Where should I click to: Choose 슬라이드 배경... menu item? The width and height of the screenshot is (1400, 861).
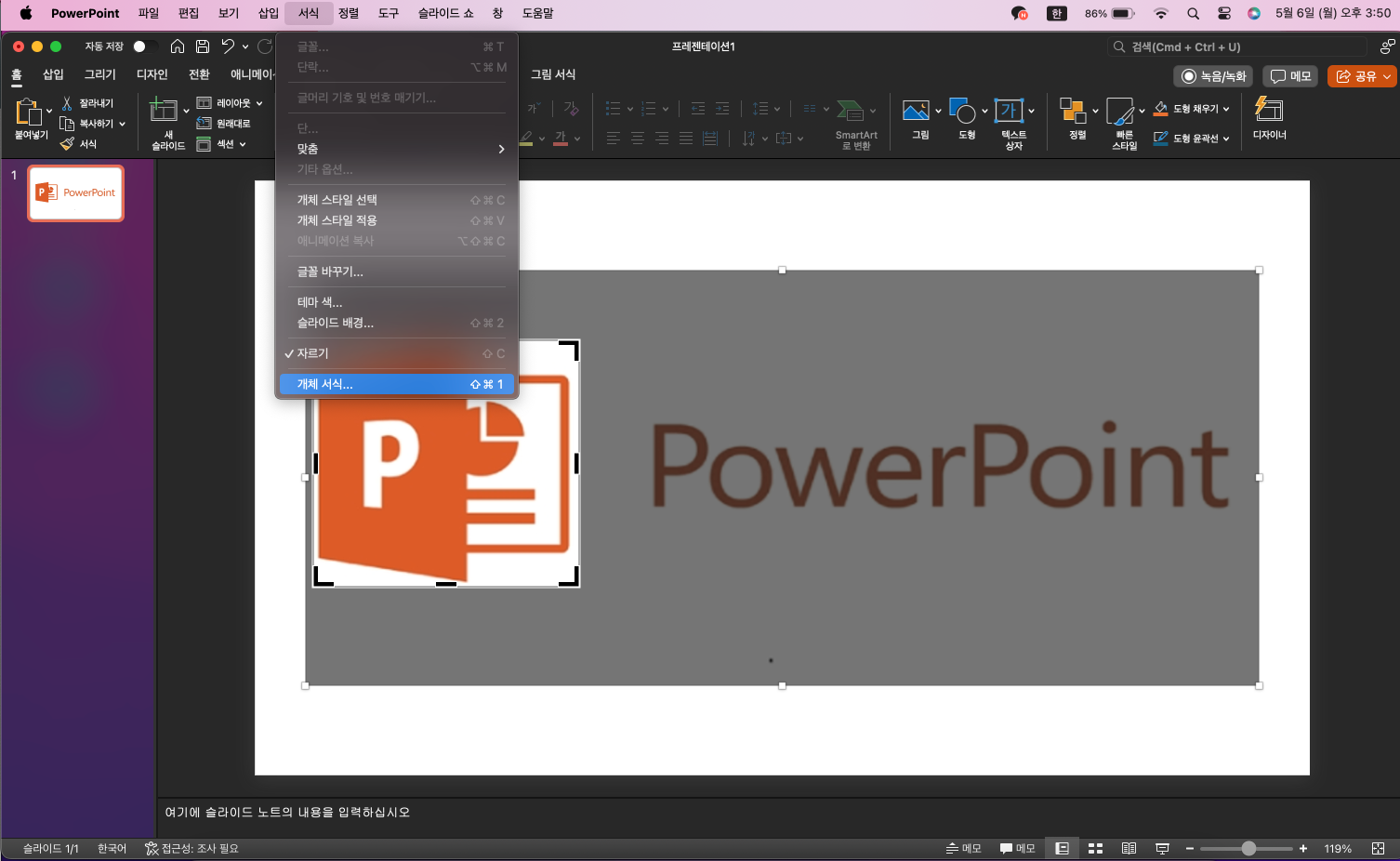point(397,323)
